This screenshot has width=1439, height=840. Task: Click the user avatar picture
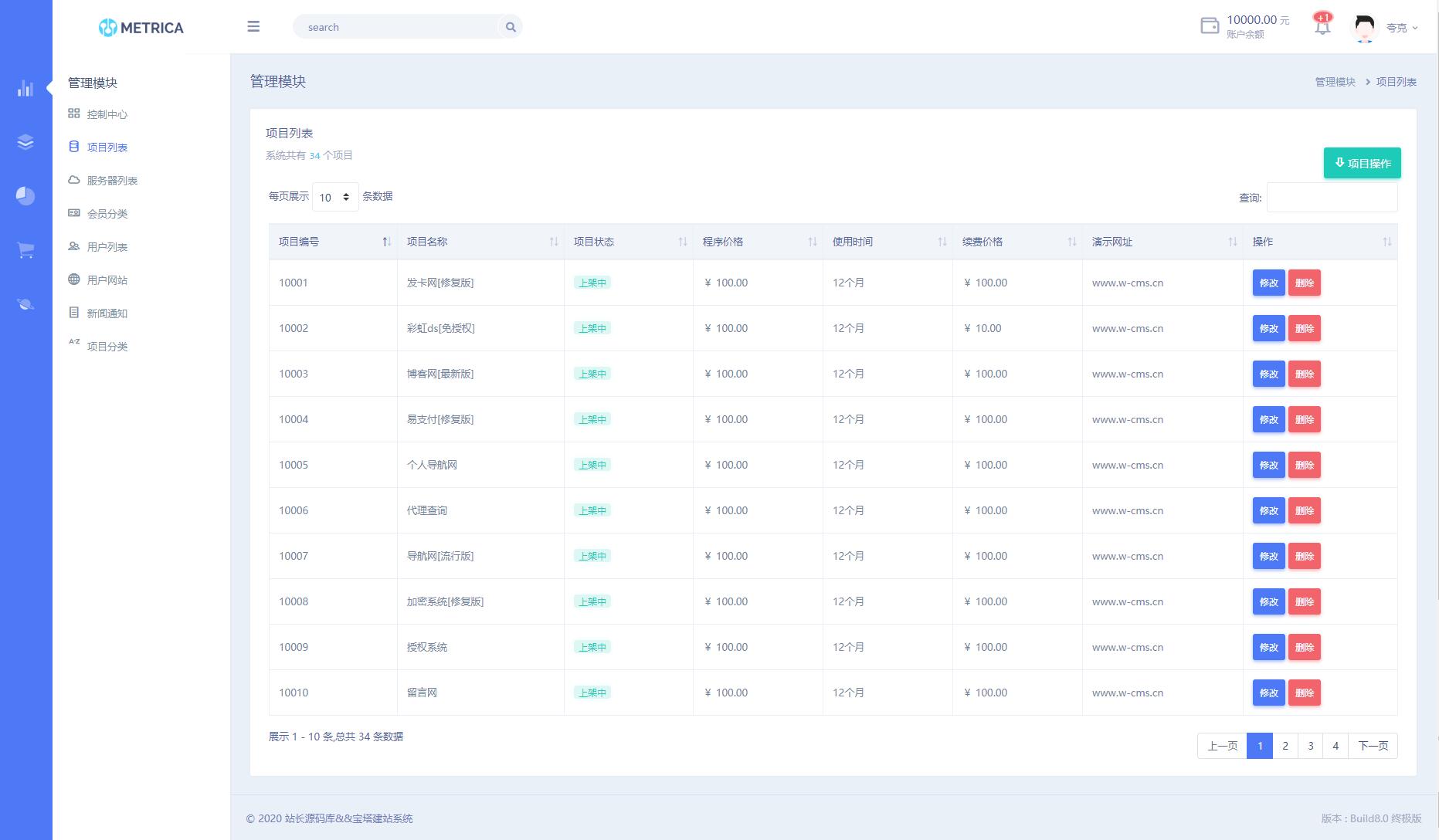tap(1365, 28)
